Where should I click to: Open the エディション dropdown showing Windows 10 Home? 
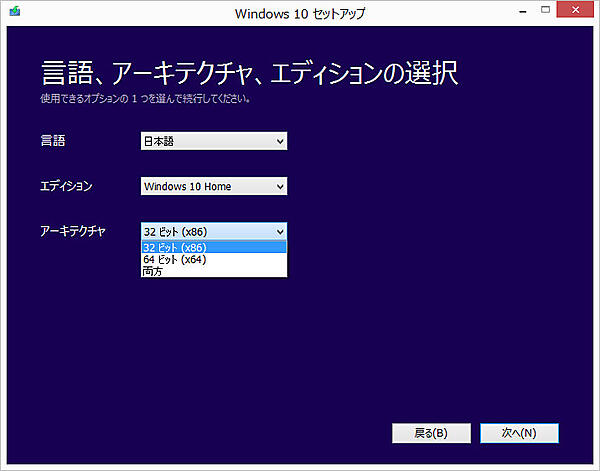click(x=214, y=186)
